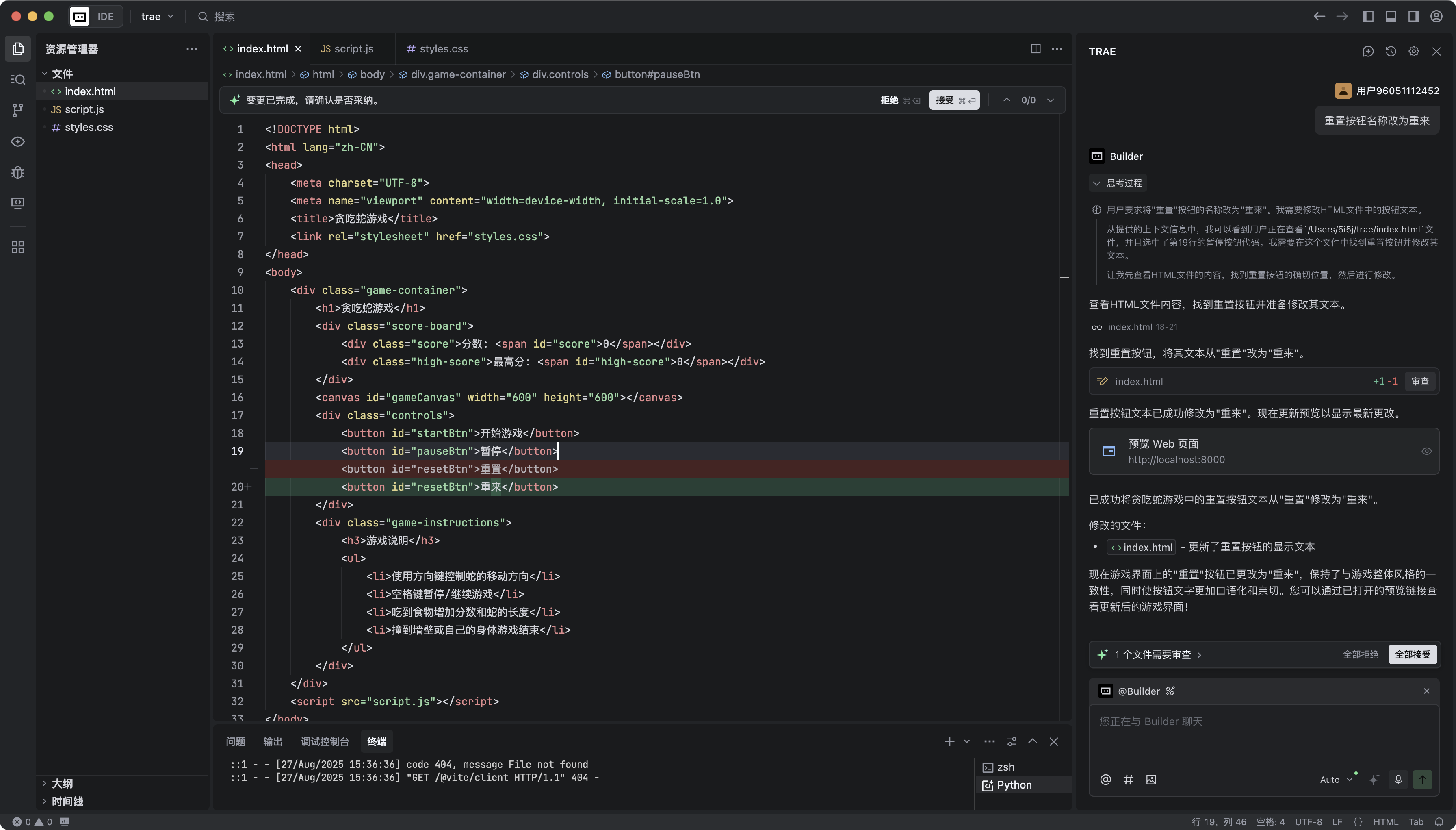Maximize the terminal panel with caret

coord(1032,741)
